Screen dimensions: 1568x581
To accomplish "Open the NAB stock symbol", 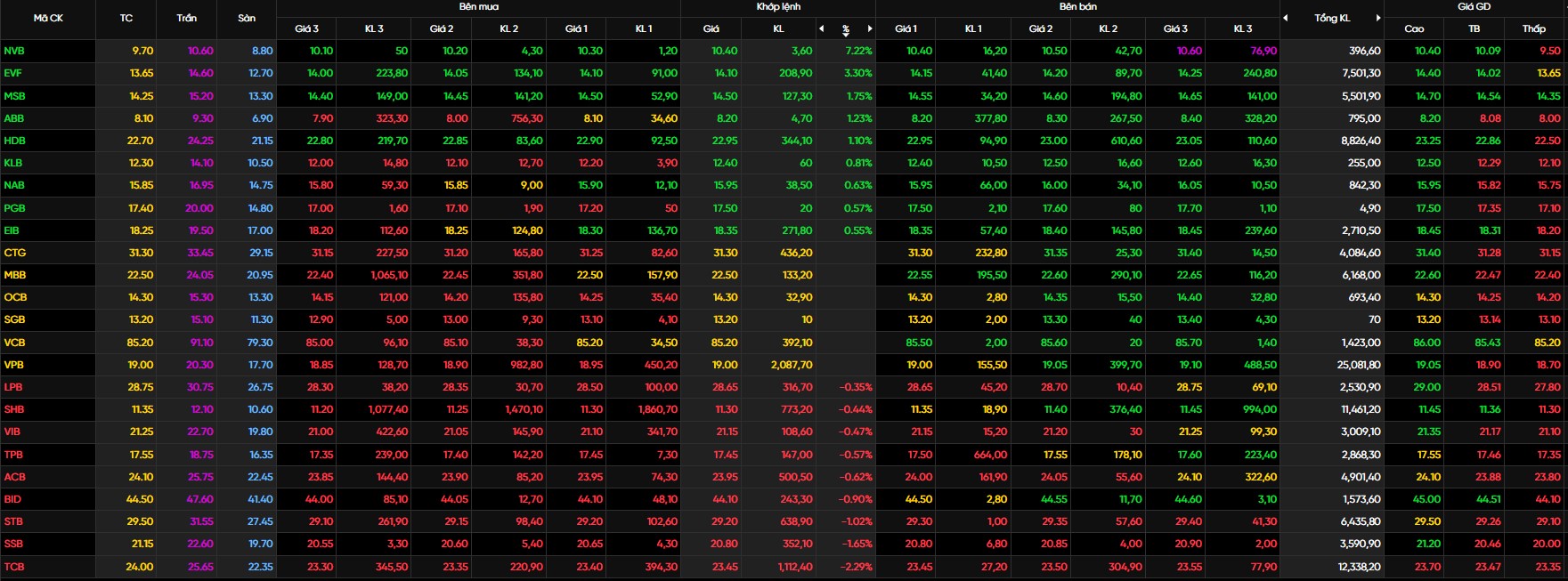I will [x=14, y=185].
